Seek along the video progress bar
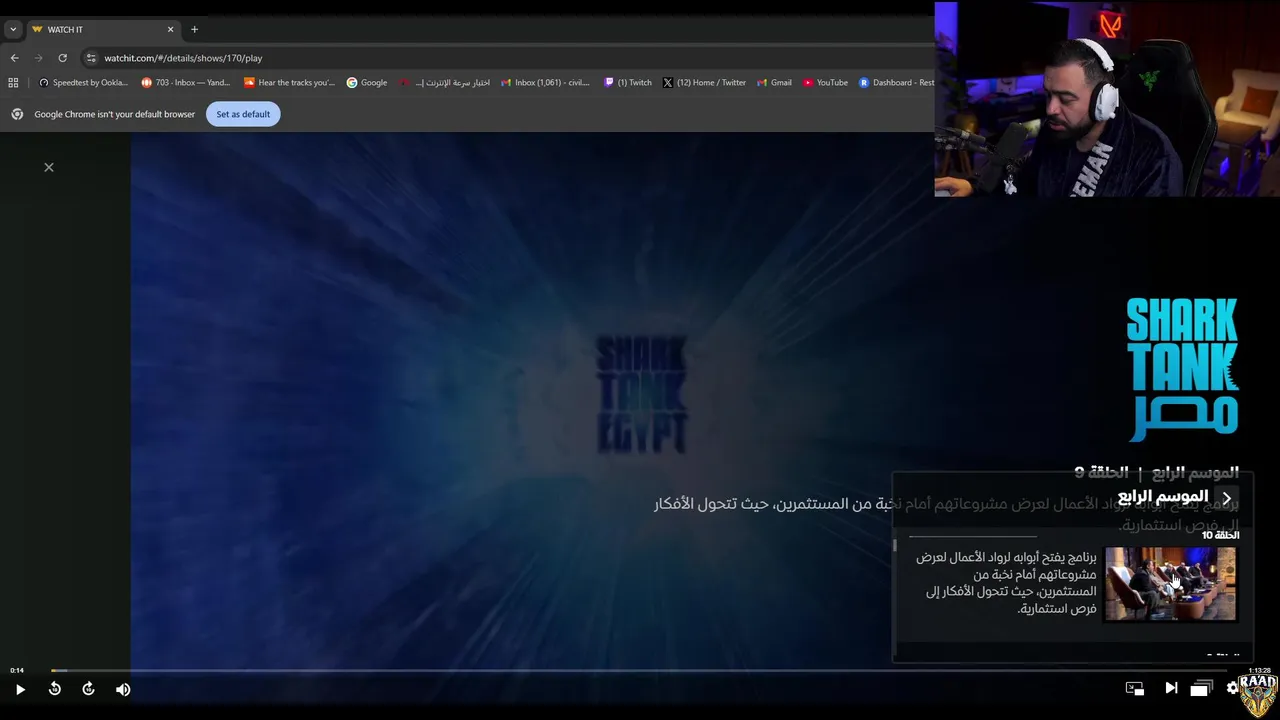Screen dimensions: 1280x720 pos(640,671)
